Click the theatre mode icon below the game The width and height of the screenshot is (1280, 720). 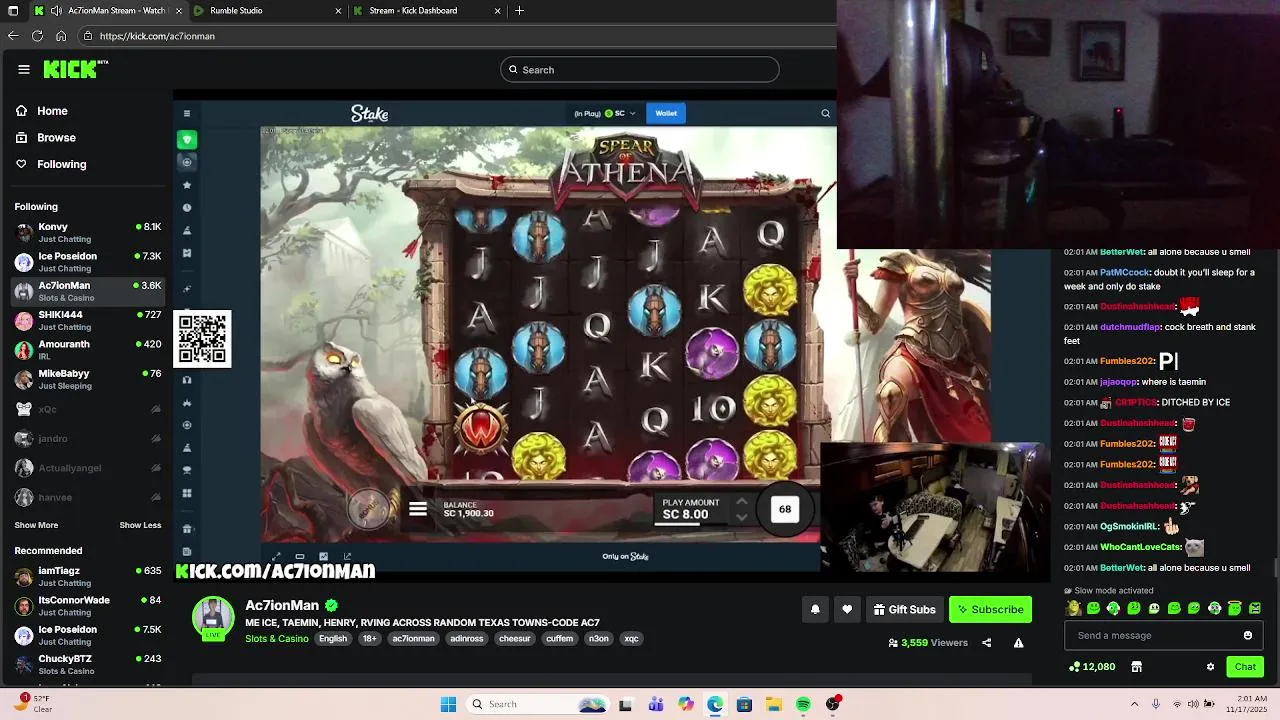pos(300,557)
